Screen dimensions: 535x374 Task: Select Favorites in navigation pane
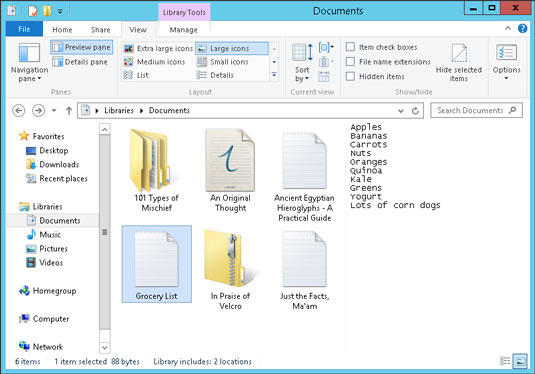tap(42, 136)
